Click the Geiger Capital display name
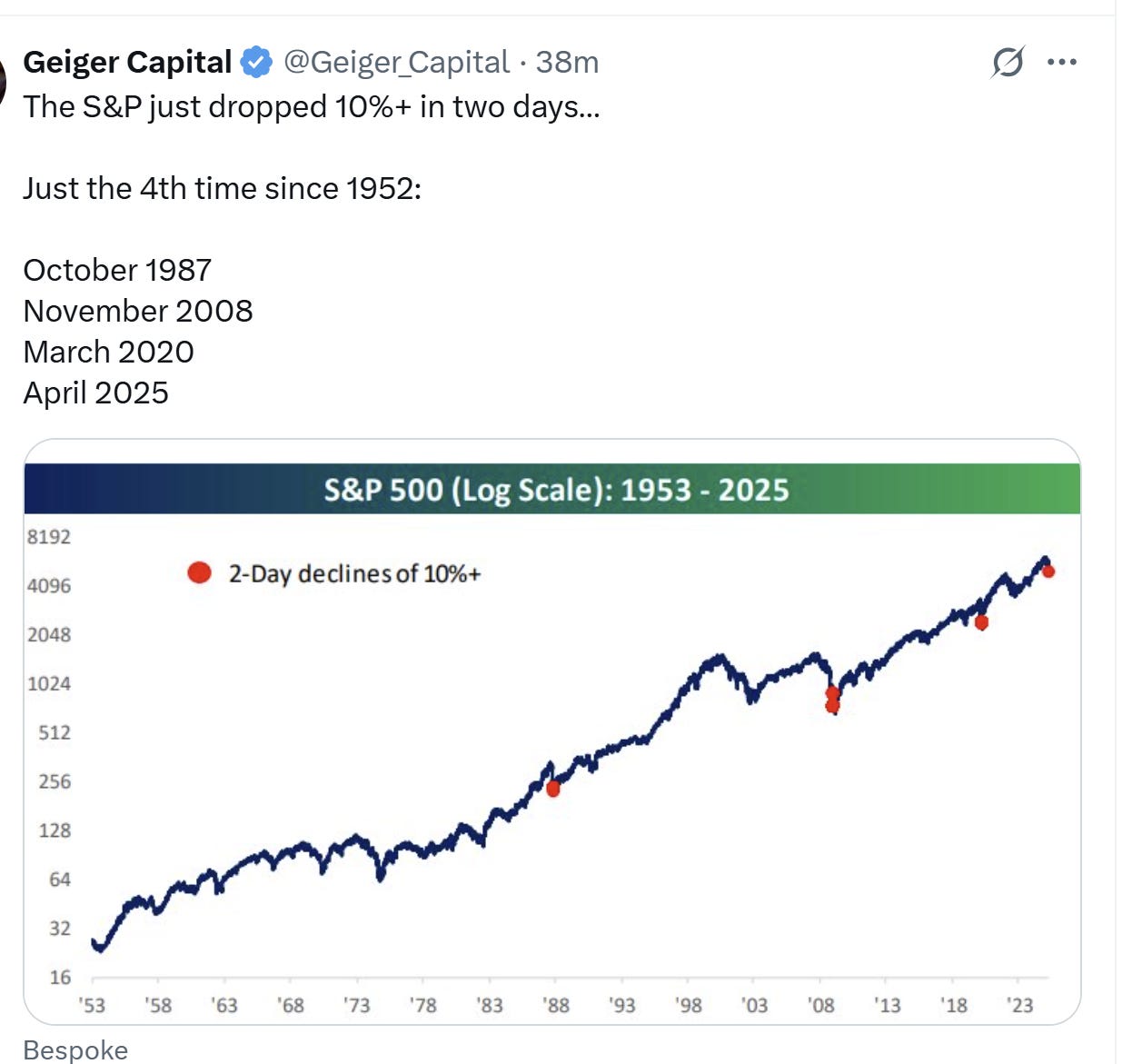This screenshot has width=1132, height=1064. coord(127,62)
